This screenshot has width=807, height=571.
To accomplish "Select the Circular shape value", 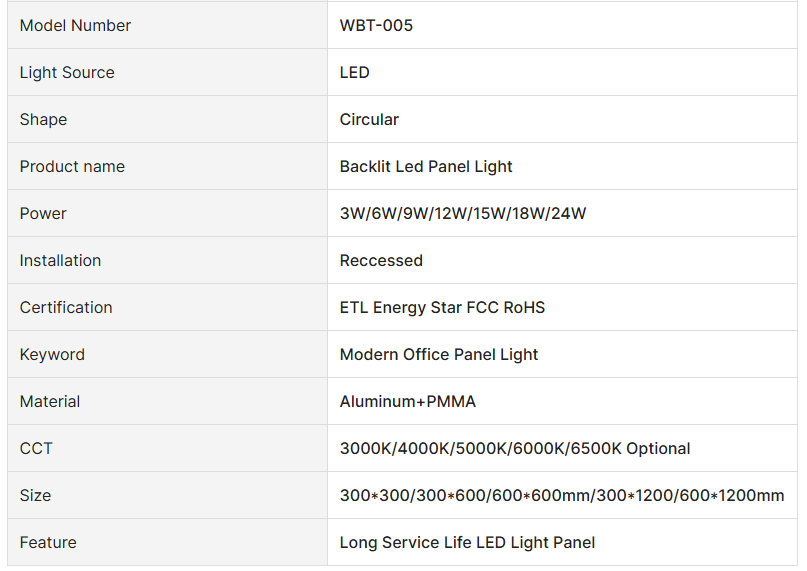I will [369, 119].
